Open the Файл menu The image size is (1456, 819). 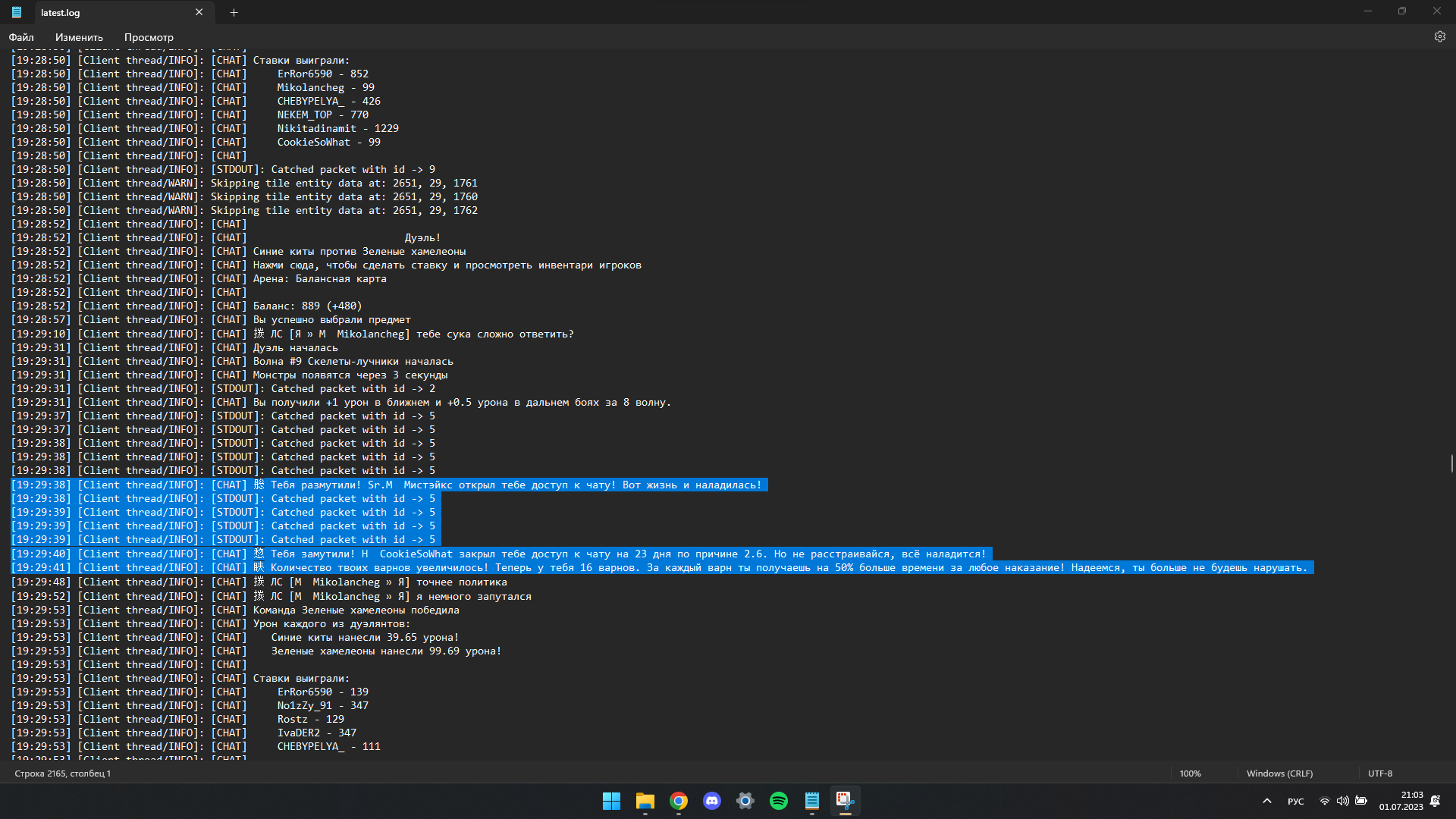click(x=21, y=37)
